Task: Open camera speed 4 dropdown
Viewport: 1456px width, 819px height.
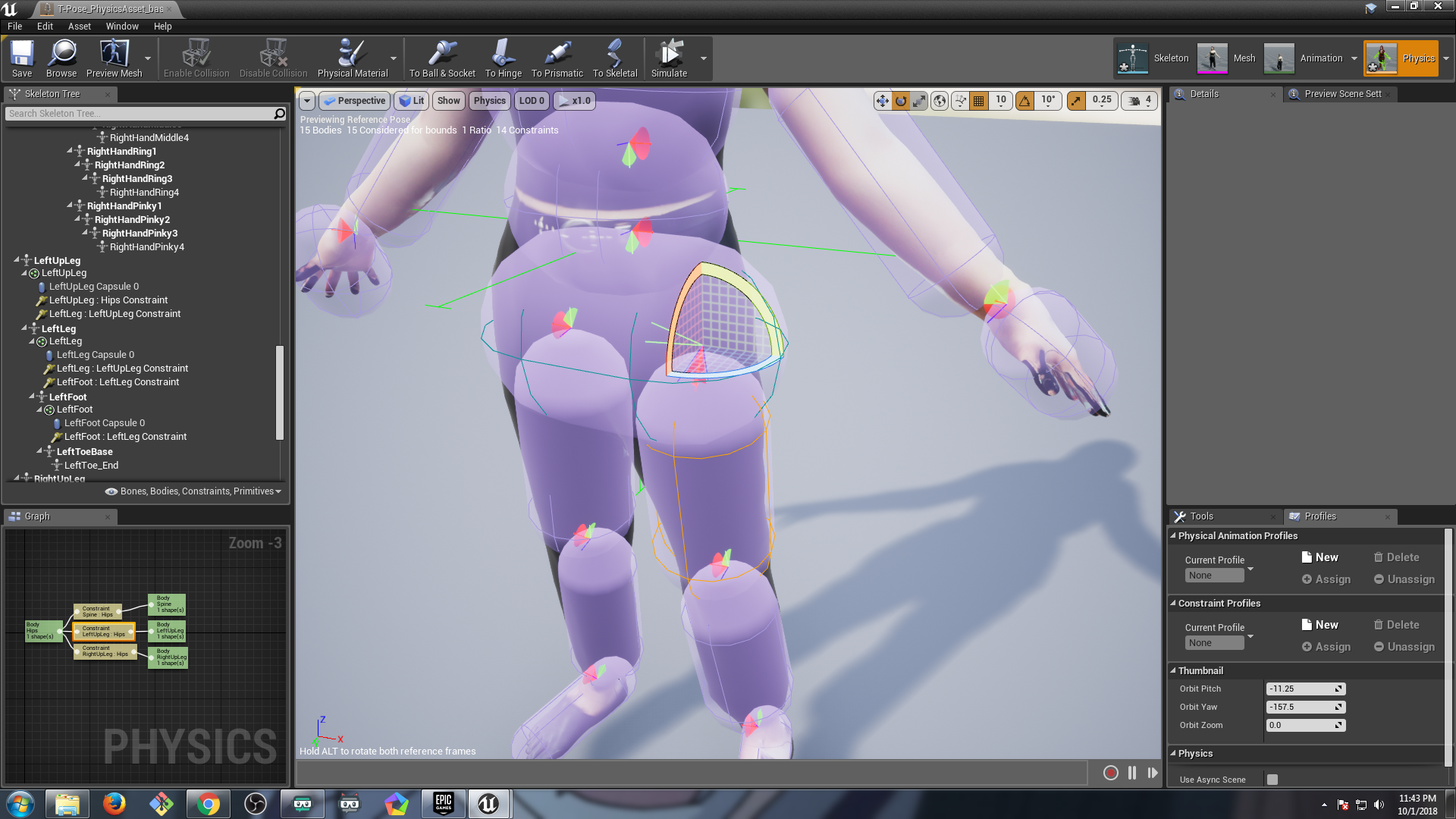Action: pos(1140,100)
